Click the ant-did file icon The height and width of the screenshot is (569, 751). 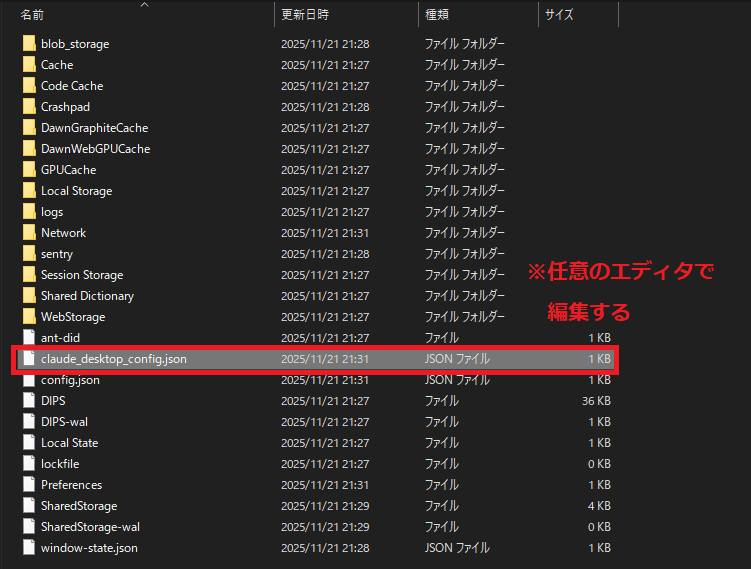(x=29, y=338)
